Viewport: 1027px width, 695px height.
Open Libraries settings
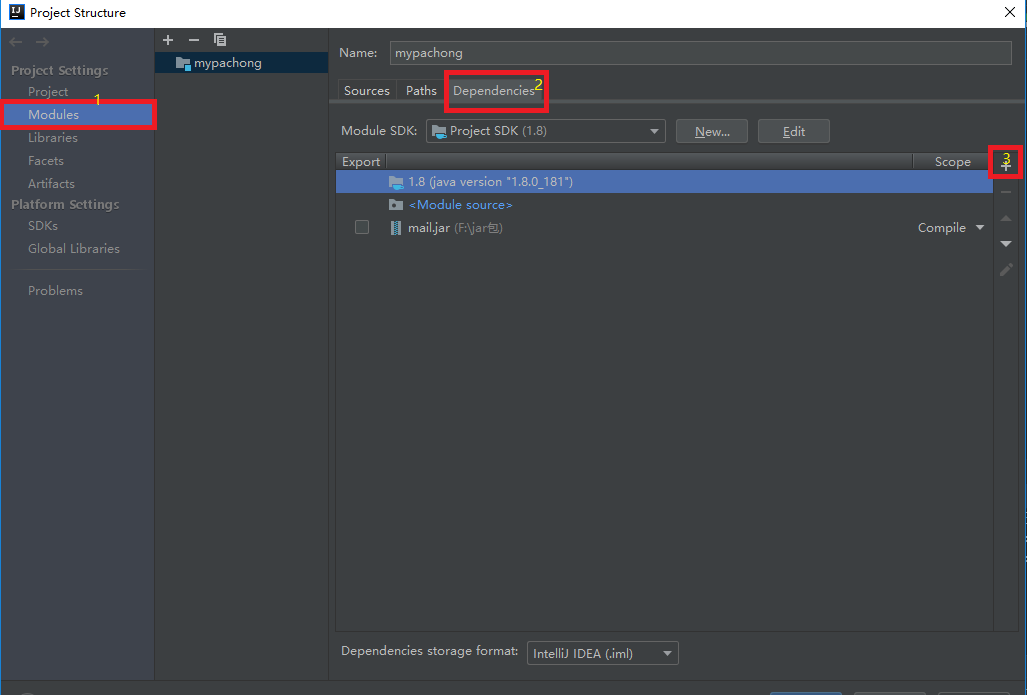click(52, 138)
